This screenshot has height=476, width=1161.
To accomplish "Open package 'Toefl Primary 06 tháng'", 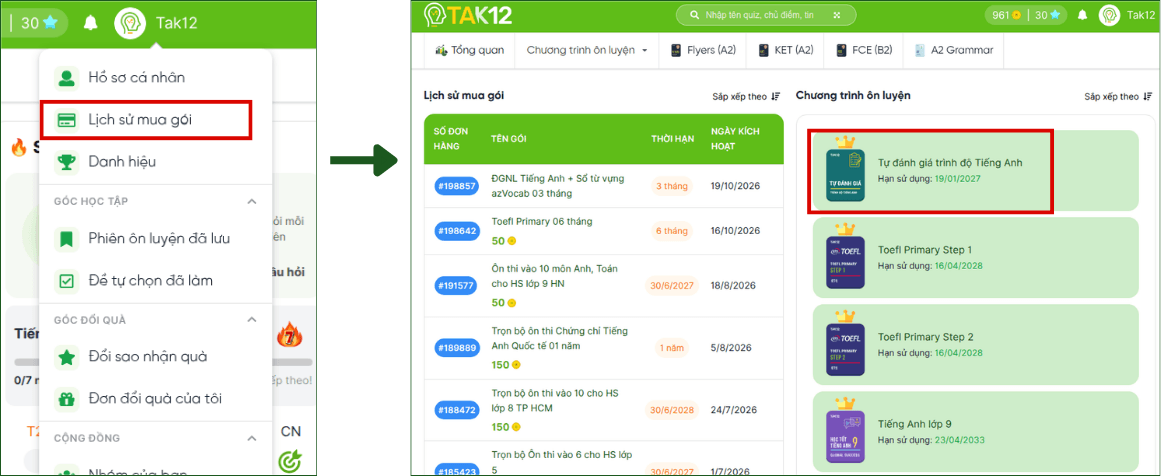I will click(541, 221).
